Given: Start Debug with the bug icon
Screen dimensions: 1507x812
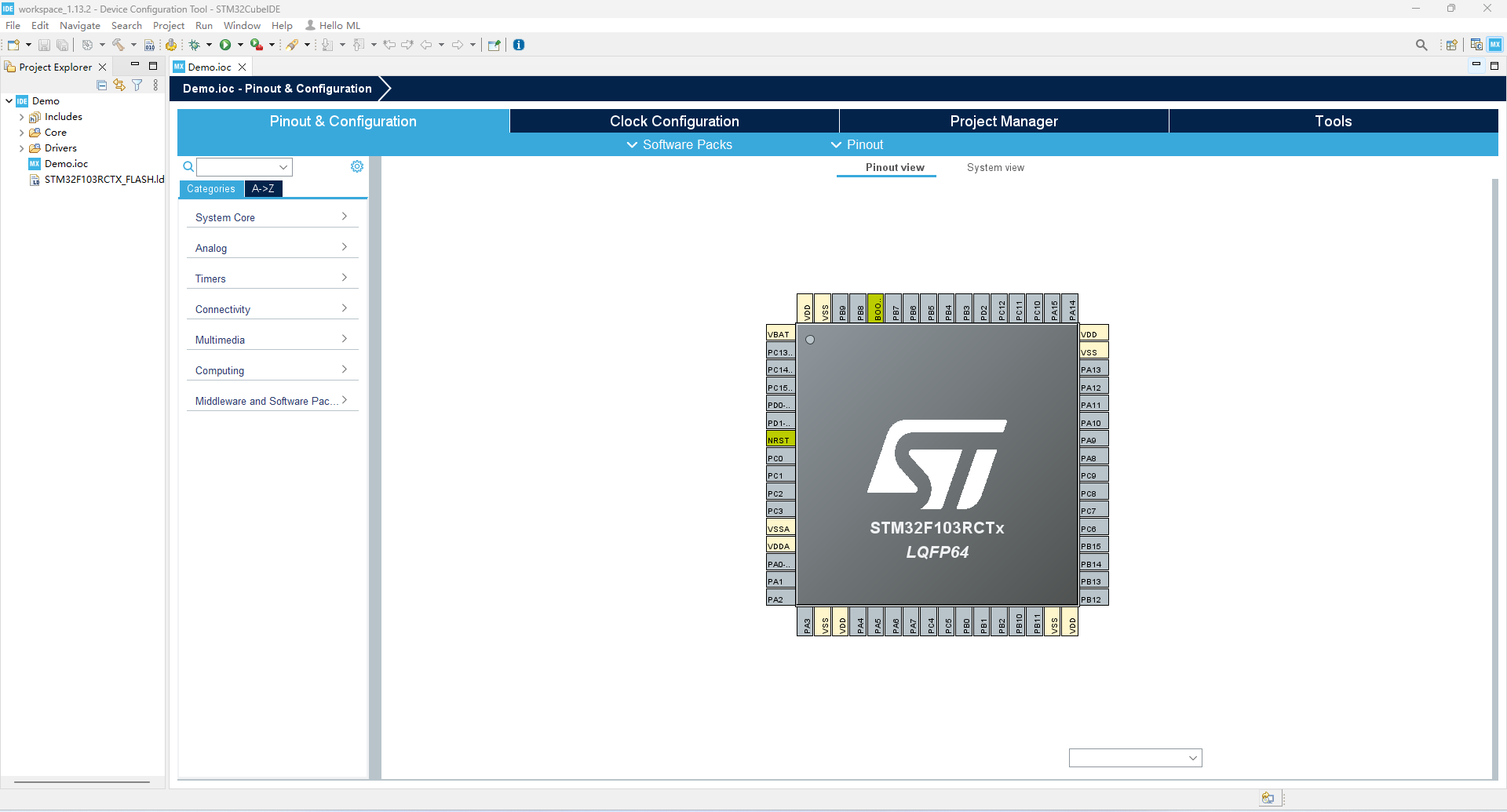Looking at the screenshot, I should [x=194, y=45].
